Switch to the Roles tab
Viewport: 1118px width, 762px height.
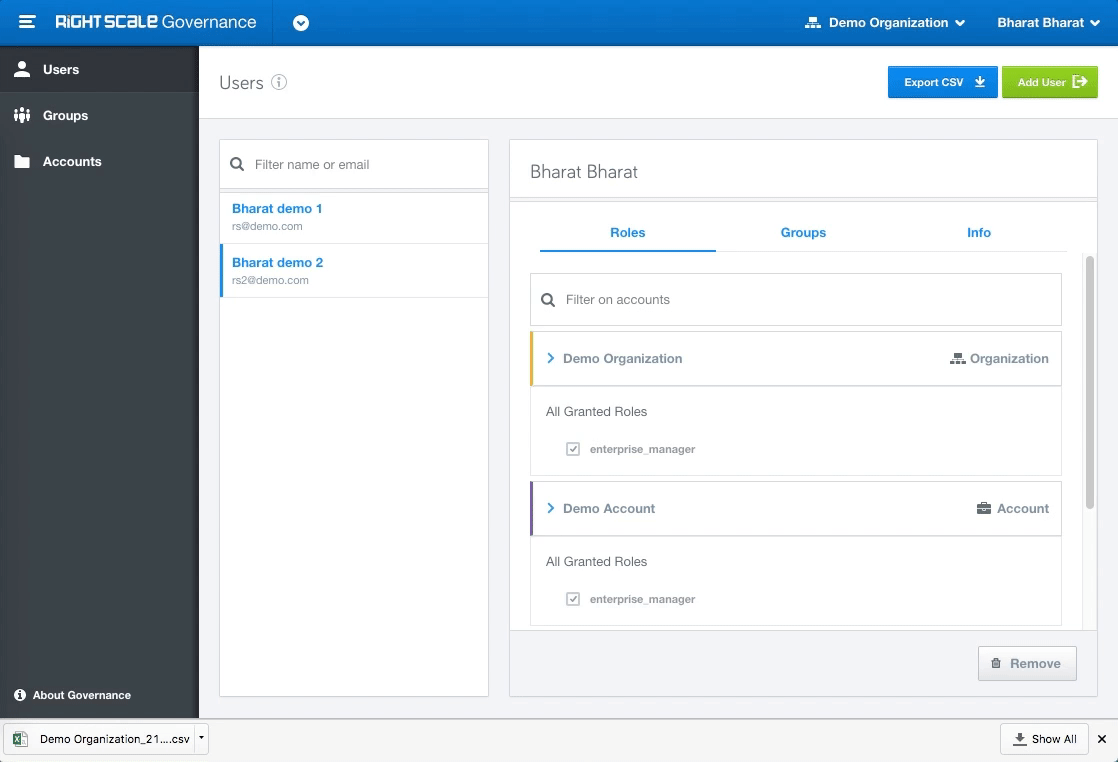pyautogui.click(x=627, y=232)
